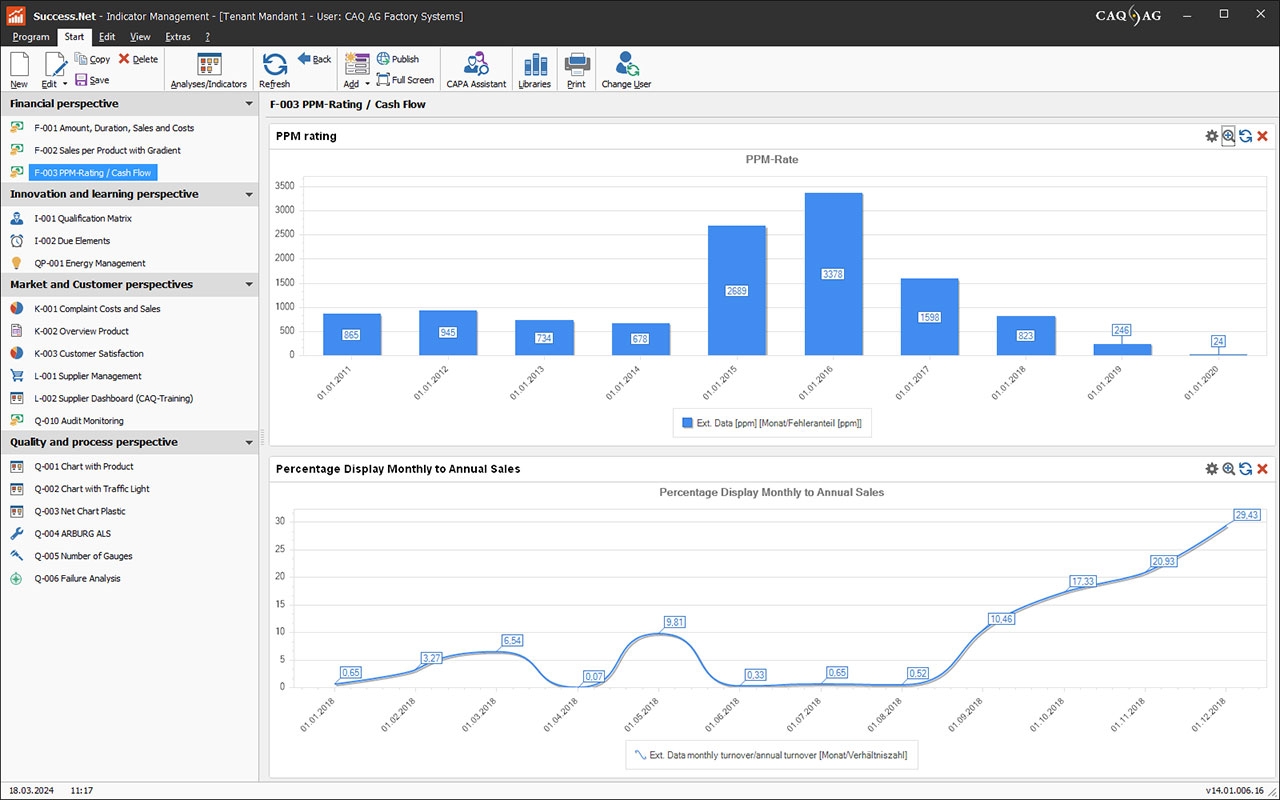
Task: Click the 3378 bar for 01.01.2016
Action: [x=833, y=274]
